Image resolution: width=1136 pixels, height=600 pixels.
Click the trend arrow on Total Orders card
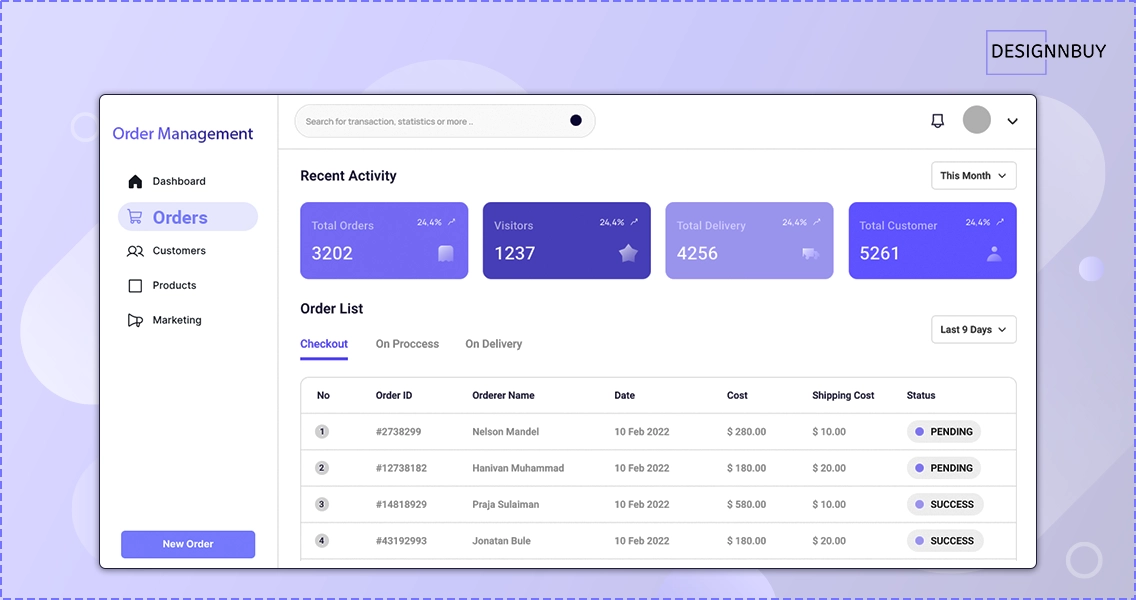451,222
